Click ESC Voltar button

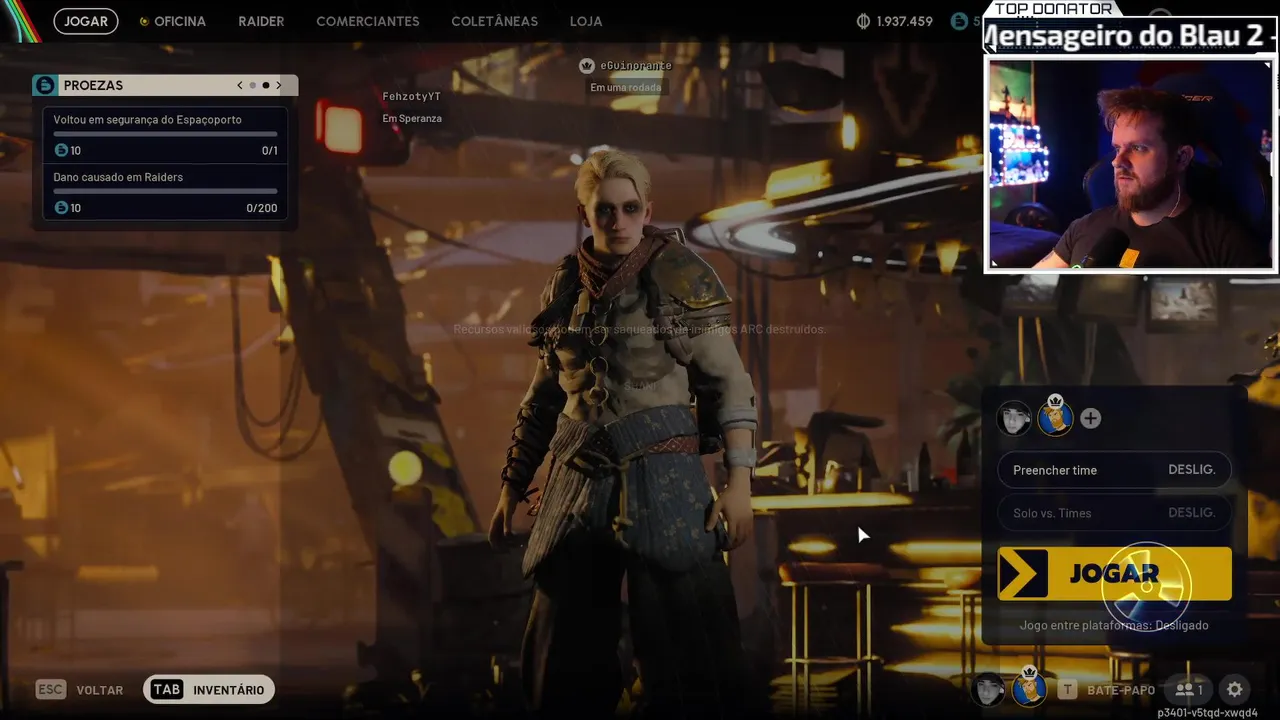click(x=80, y=690)
